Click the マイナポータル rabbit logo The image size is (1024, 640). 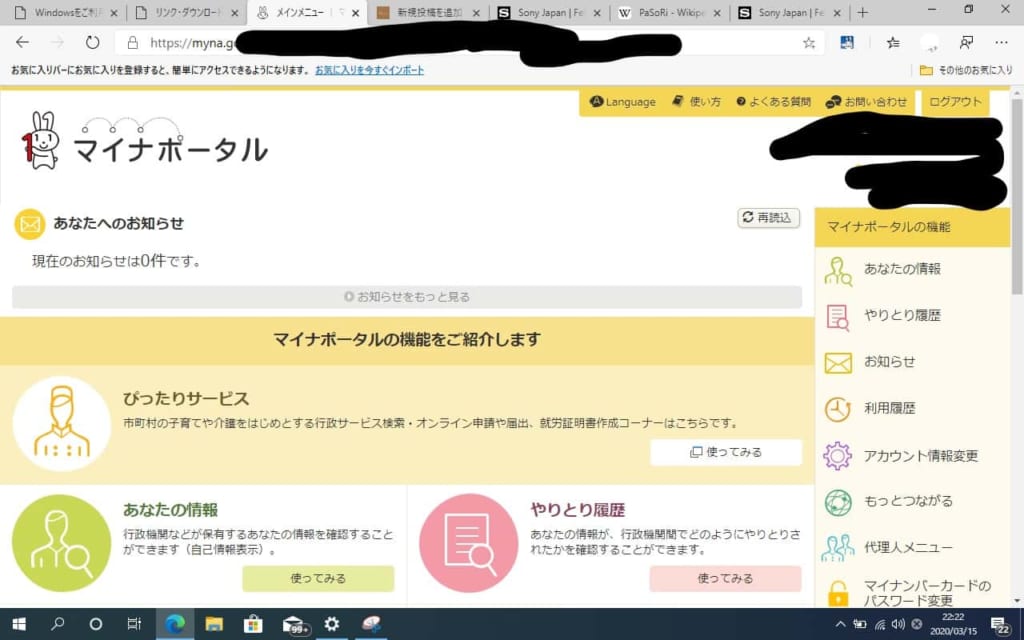pos(40,140)
